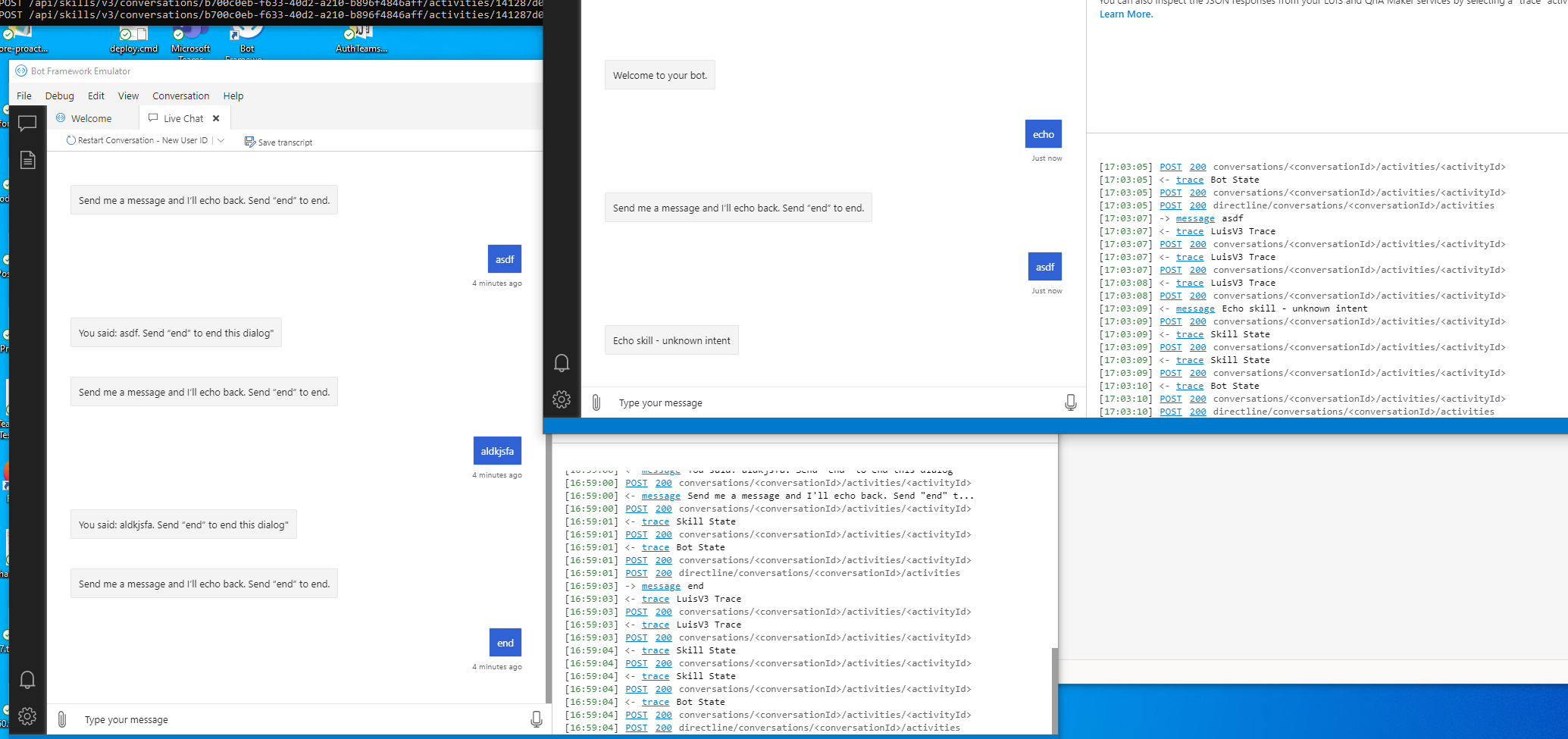
Task: Click the Save transcript icon
Action: coord(249,141)
